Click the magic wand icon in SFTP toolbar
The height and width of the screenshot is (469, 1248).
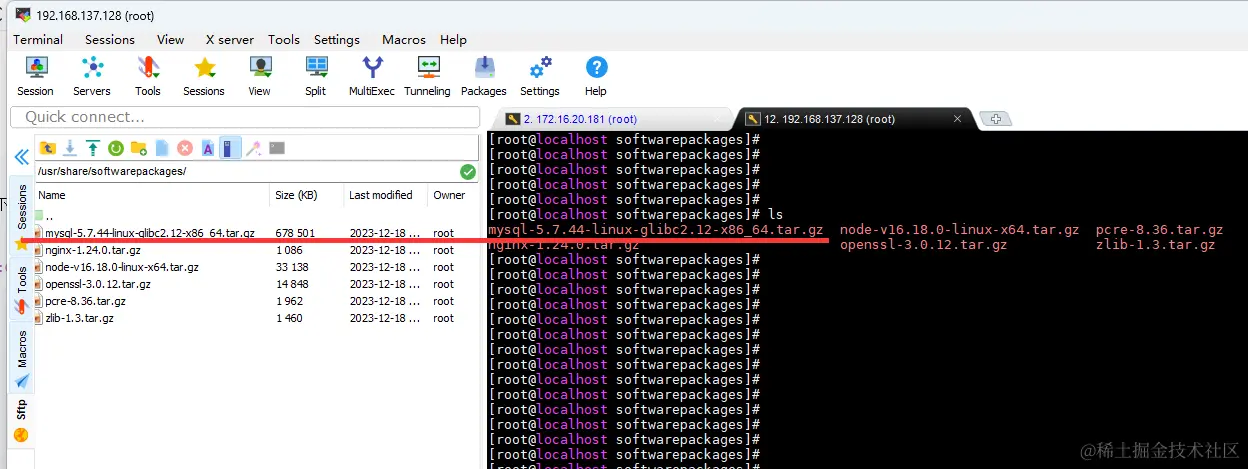[x=254, y=148]
